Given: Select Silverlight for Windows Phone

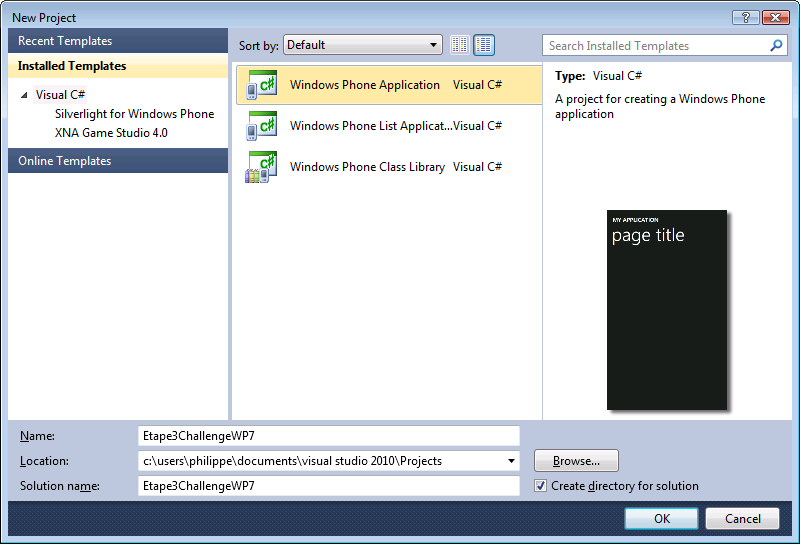Looking at the screenshot, I should coord(134,114).
